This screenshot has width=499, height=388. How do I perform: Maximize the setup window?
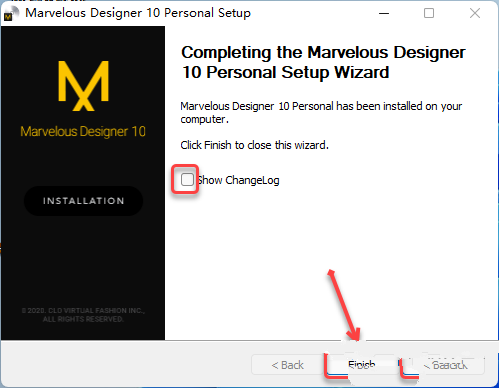[x=429, y=13]
